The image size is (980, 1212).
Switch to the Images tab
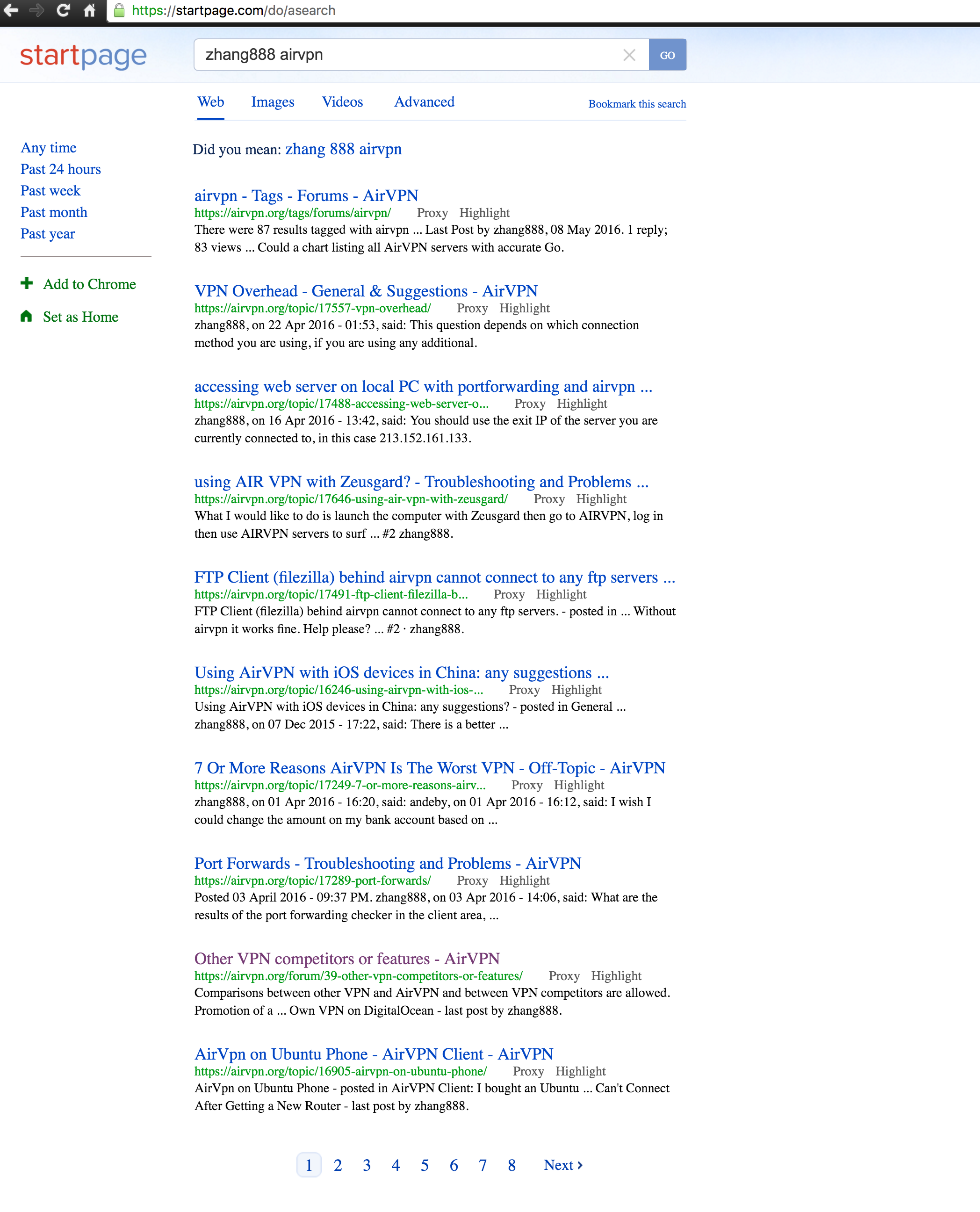pos(273,102)
